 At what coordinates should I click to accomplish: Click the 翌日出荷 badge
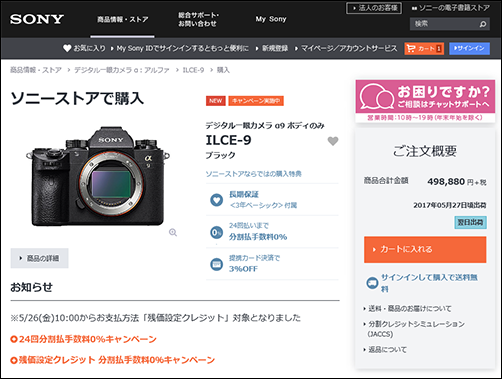(x=470, y=222)
